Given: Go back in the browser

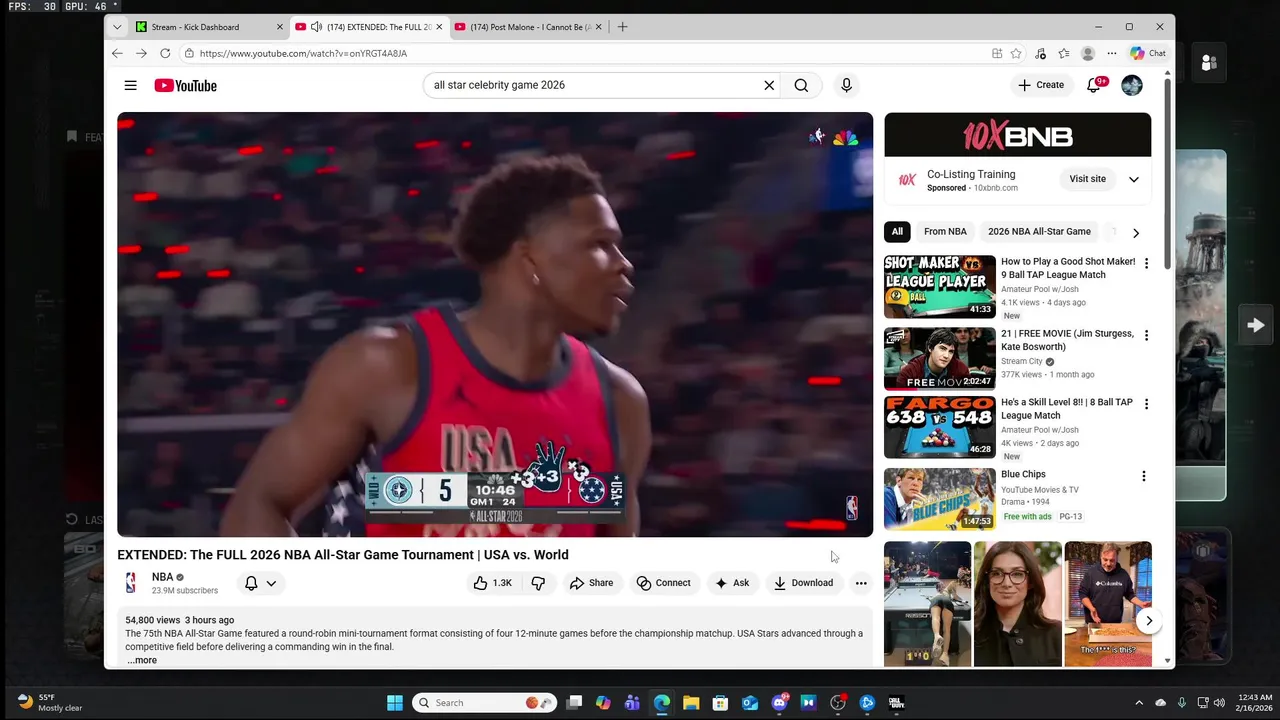Looking at the screenshot, I should [x=117, y=53].
